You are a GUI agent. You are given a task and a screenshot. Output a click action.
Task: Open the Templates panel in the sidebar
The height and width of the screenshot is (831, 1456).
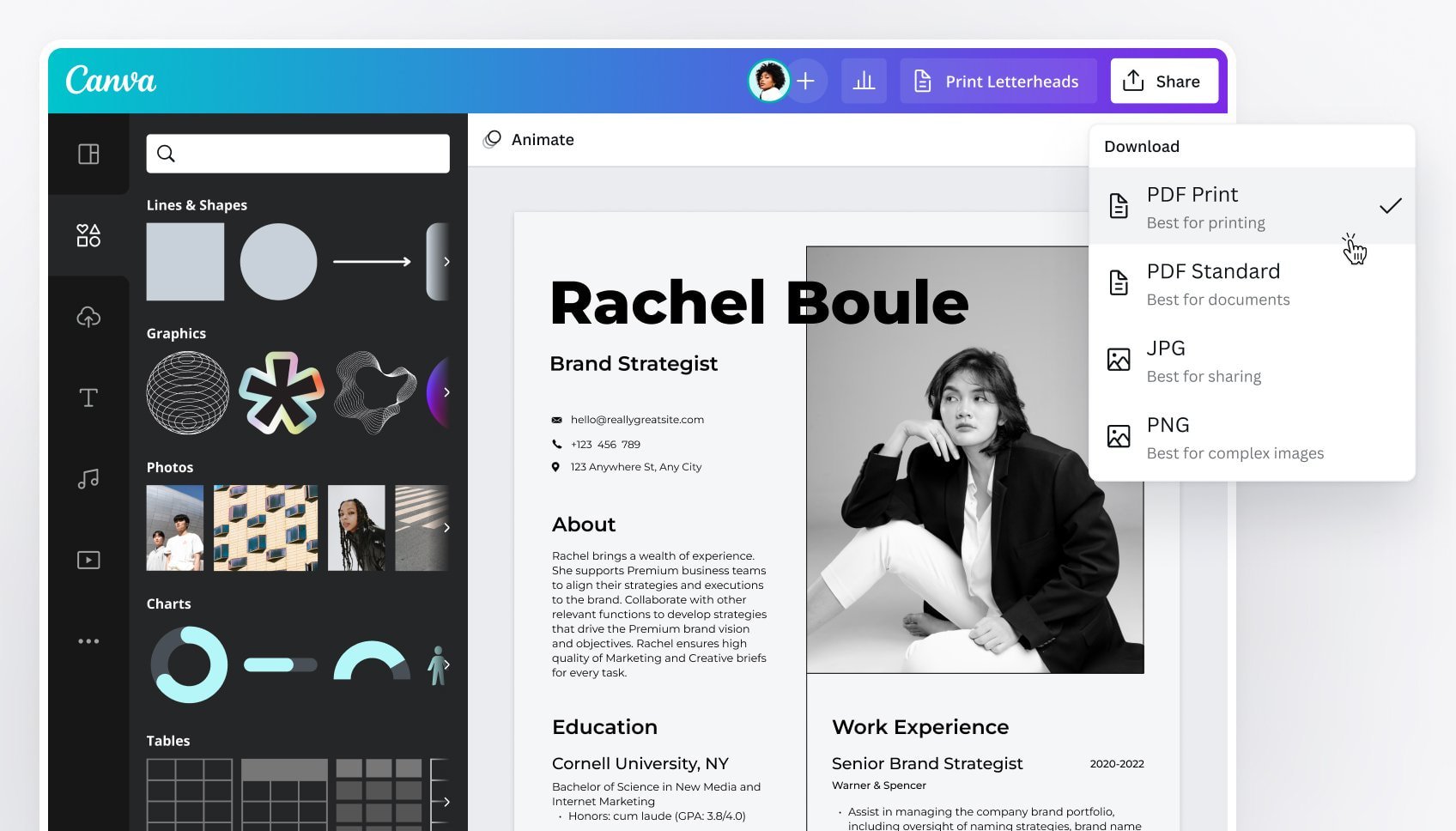pyautogui.click(x=88, y=155)
